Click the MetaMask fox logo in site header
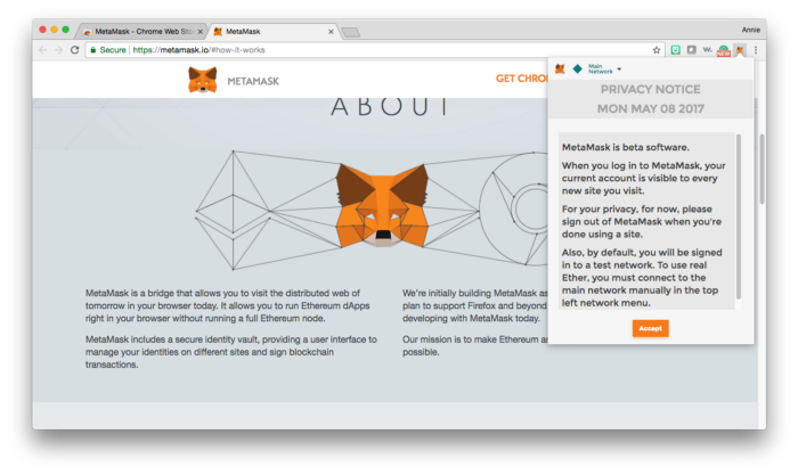The image size is (798, 476). [x=203, y=80]
